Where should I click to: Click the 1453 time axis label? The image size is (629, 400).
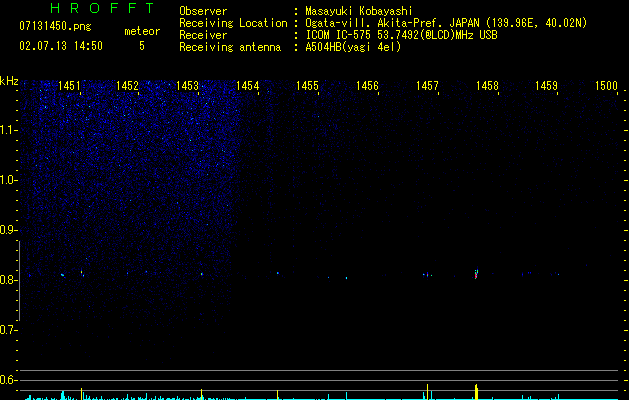click(187, 86)
